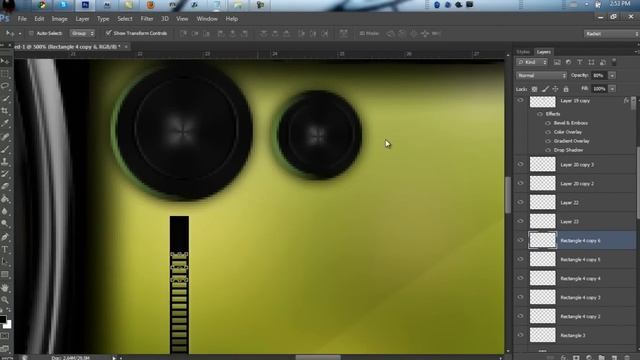Close the Rectangle 4 copy 6 document tab
This screenshot has height=360, width=640.
coord(126,47)
